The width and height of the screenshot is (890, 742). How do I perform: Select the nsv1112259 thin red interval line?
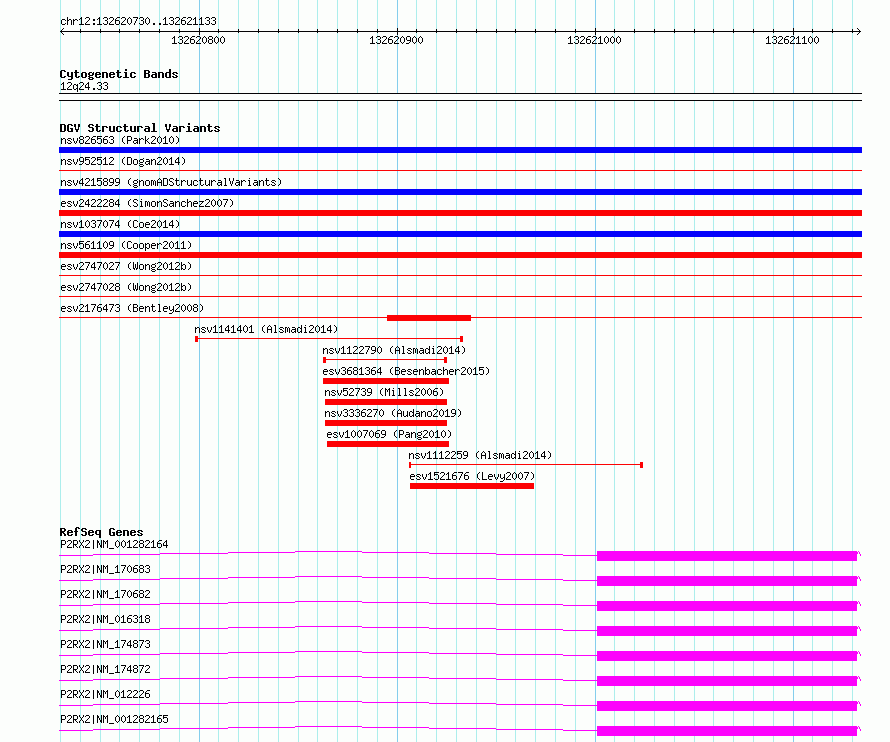pyautogui.click(x=526, y=465)
